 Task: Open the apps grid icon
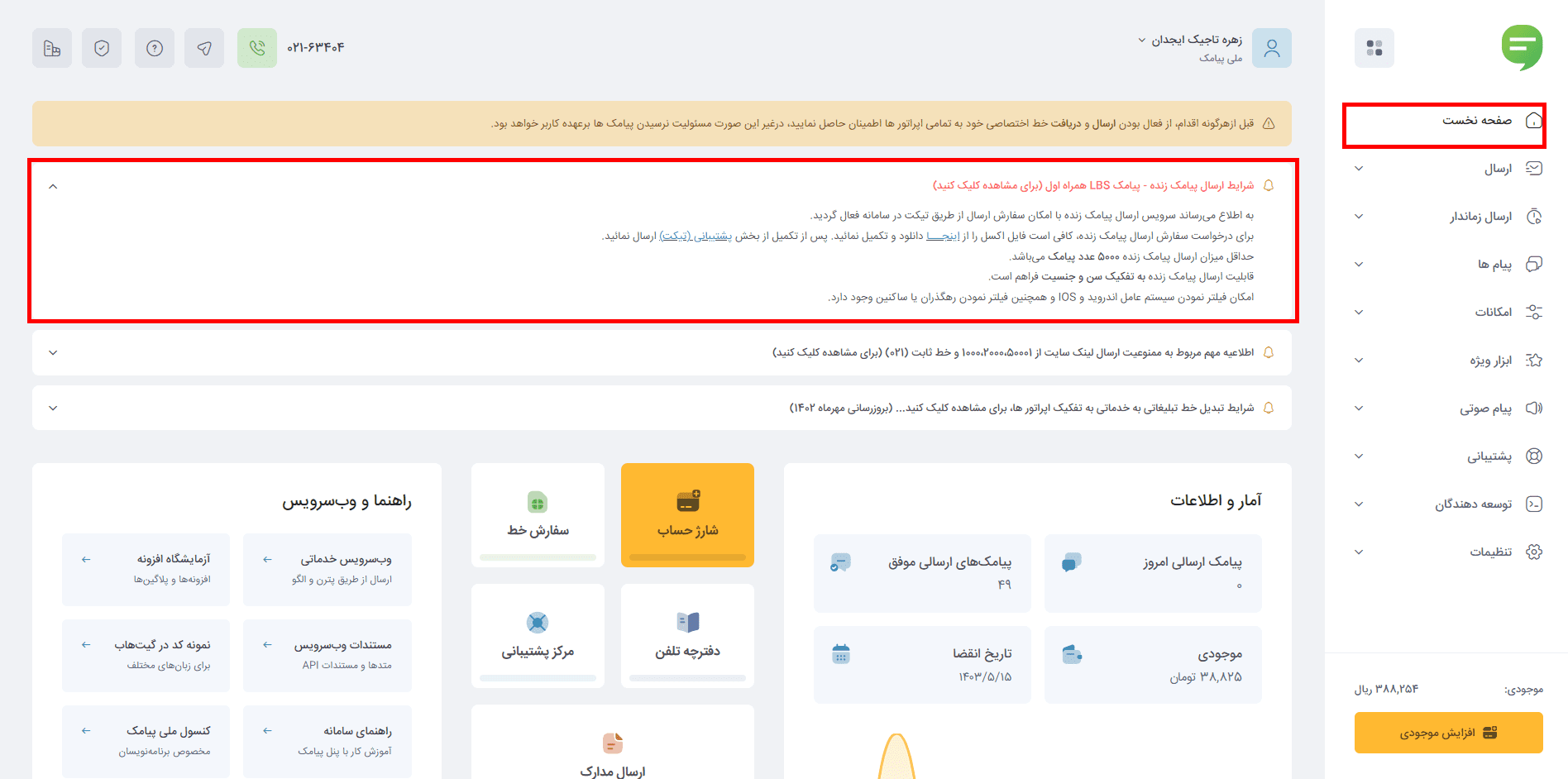tap(1374, 48)
